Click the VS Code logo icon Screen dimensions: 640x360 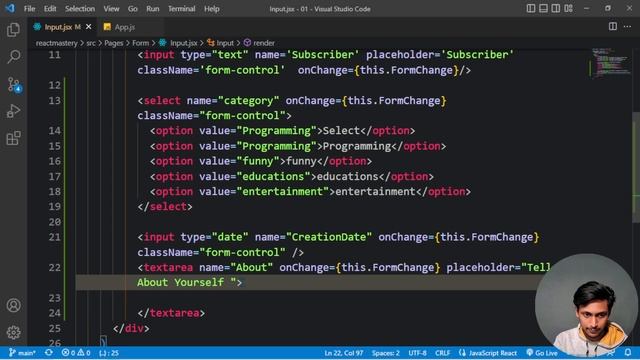10,8
